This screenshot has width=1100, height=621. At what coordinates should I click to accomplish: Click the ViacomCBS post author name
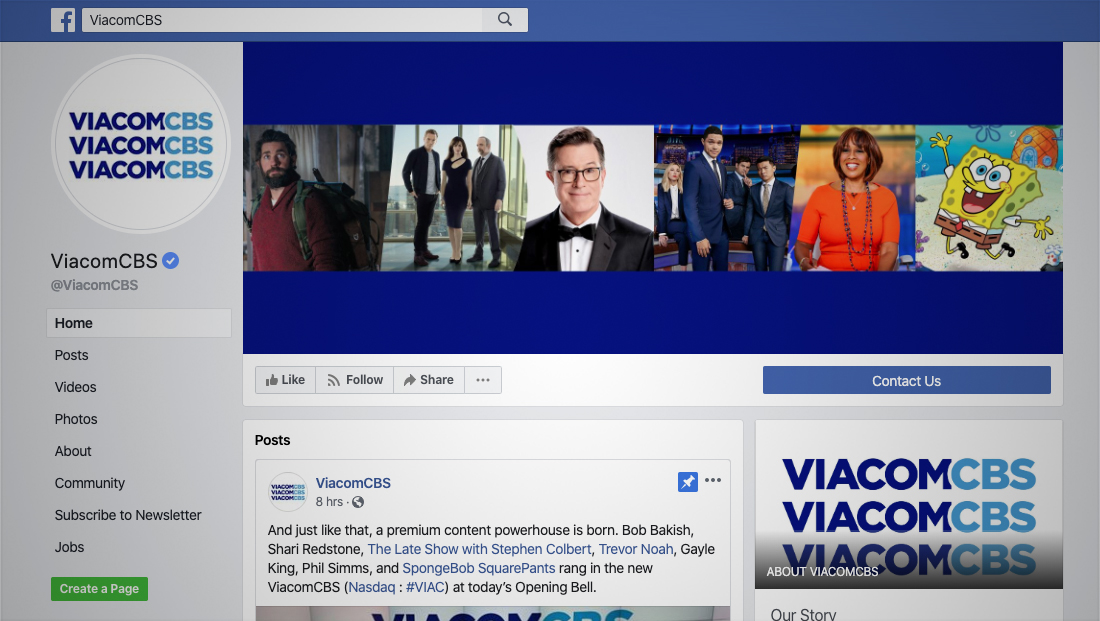pos(353,483)
